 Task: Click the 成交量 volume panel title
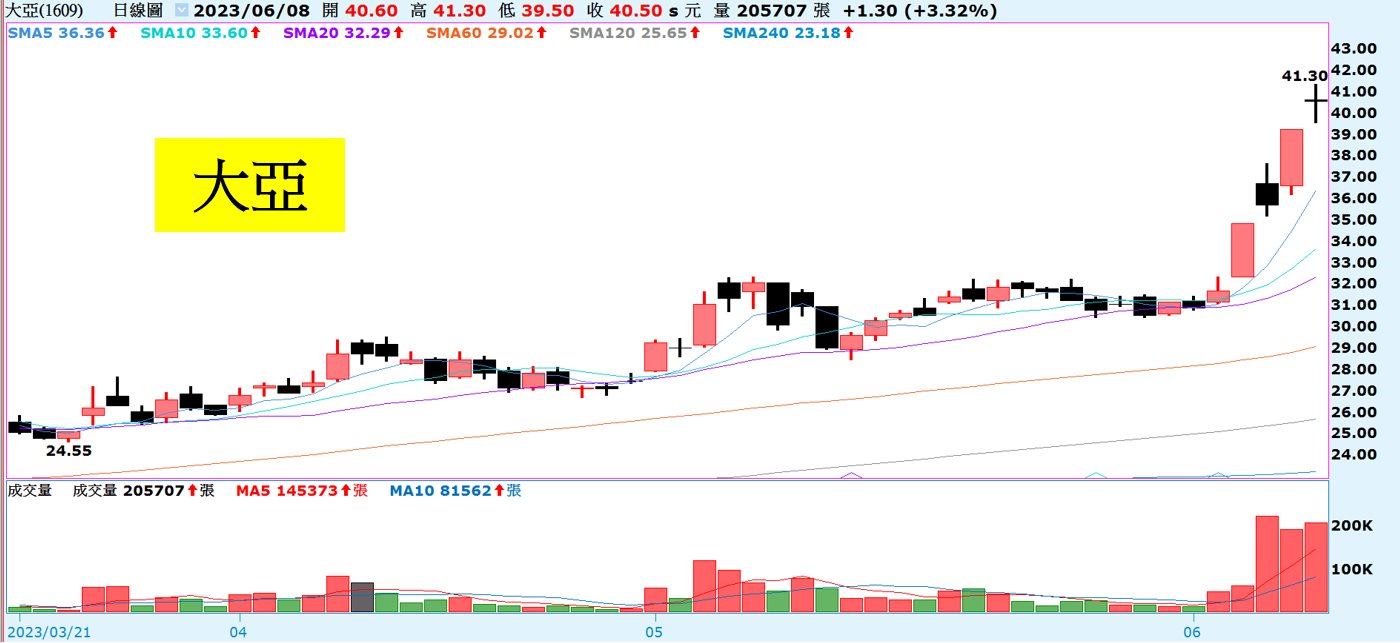pyautogui.click(x=29, y=491)
